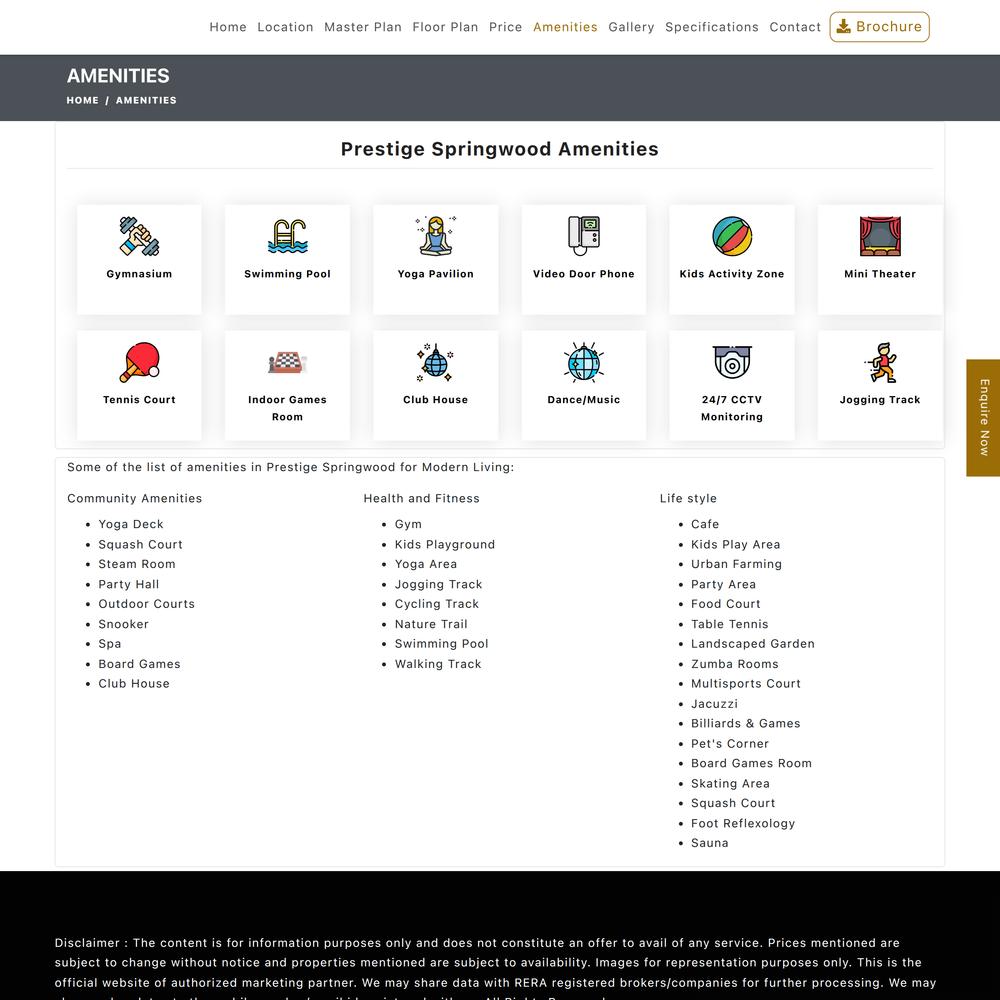Viewport: 1000px width, 1000px height.
Task: Click the Gymnasium dumbbell icon
Action: pos(139,237)
